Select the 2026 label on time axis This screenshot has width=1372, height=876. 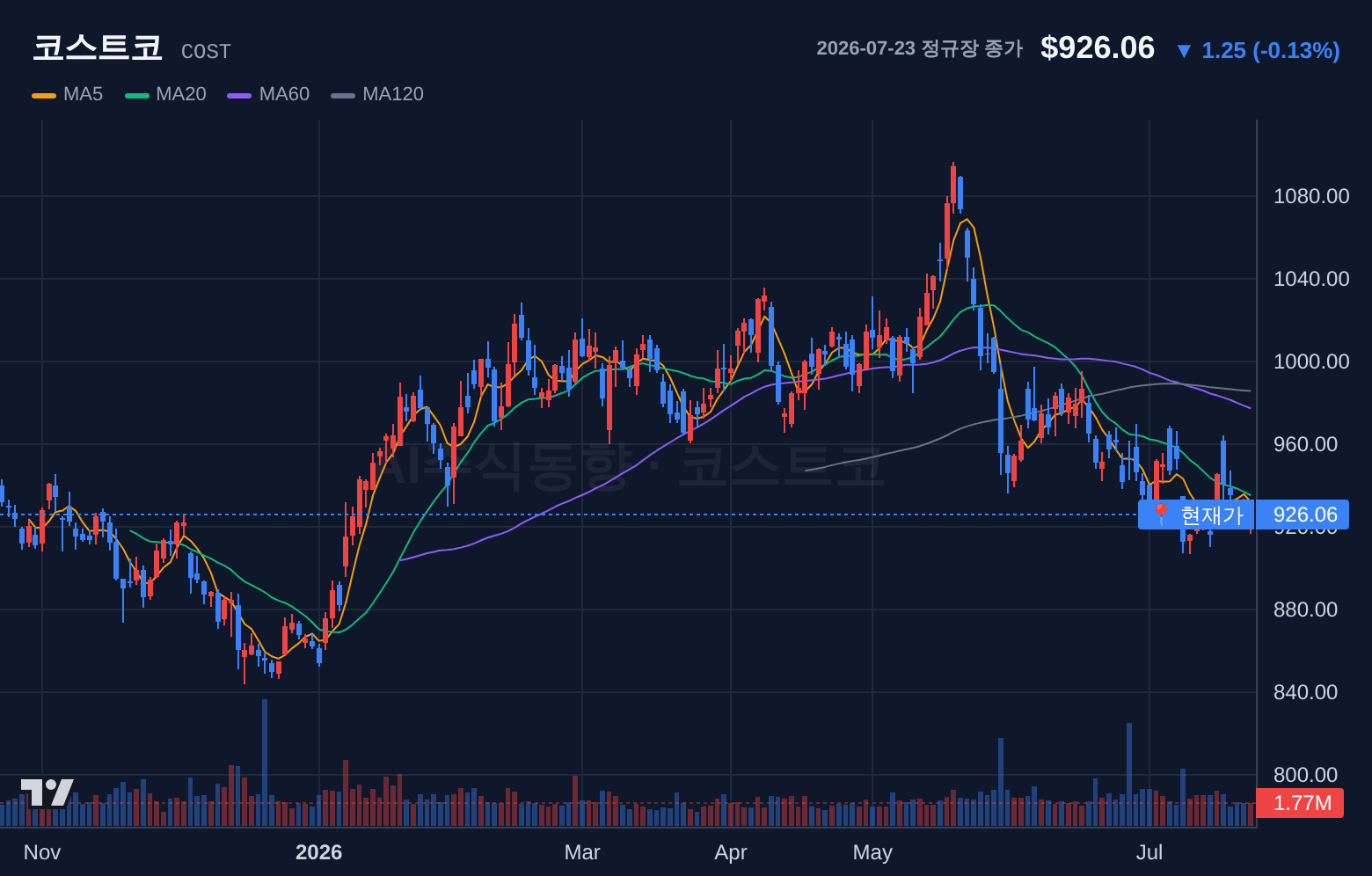(318, 852)
